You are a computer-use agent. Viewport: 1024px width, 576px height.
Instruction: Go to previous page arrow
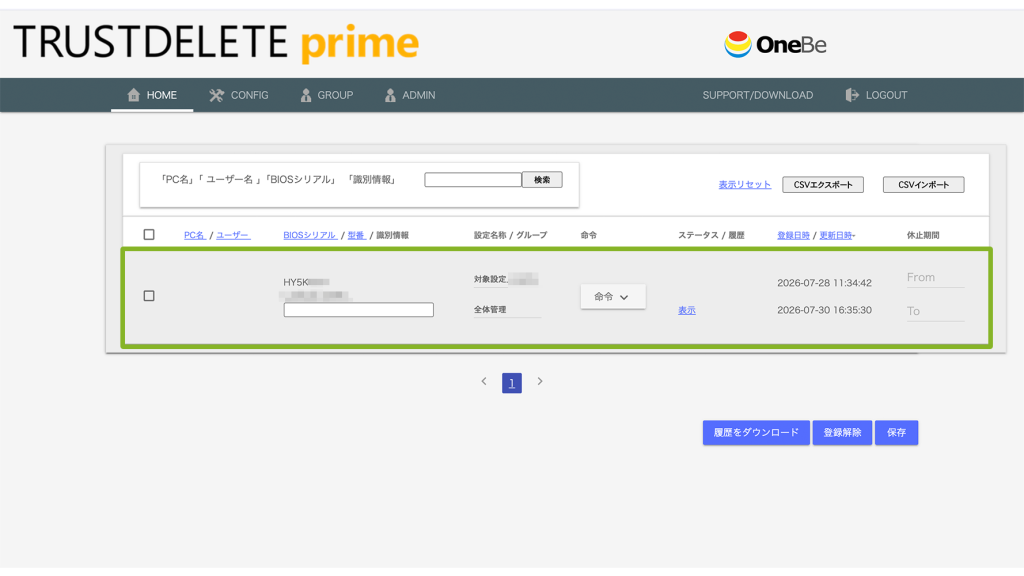point(484,381)
